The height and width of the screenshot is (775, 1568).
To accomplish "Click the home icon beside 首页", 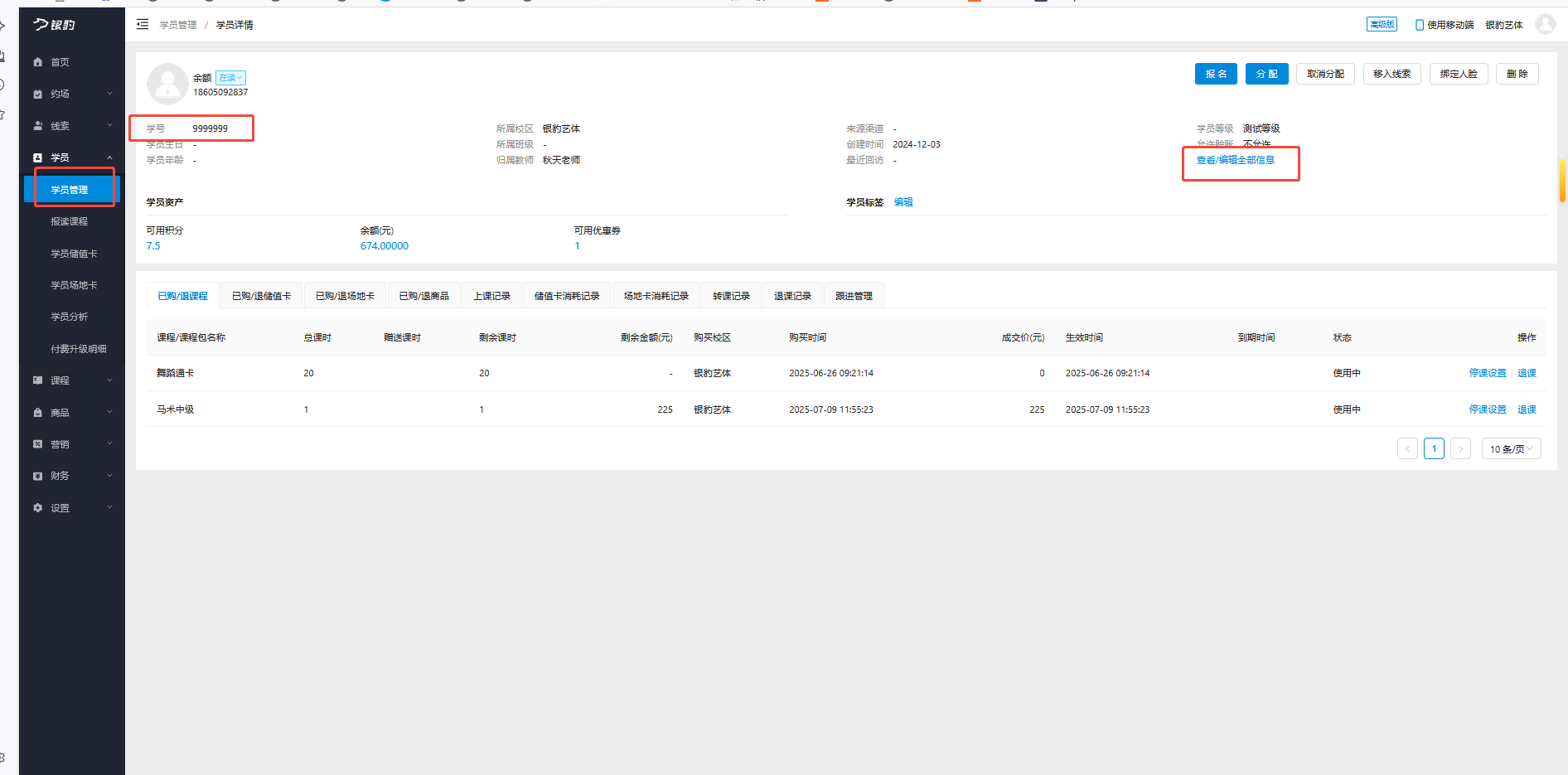I will (37, 62).
